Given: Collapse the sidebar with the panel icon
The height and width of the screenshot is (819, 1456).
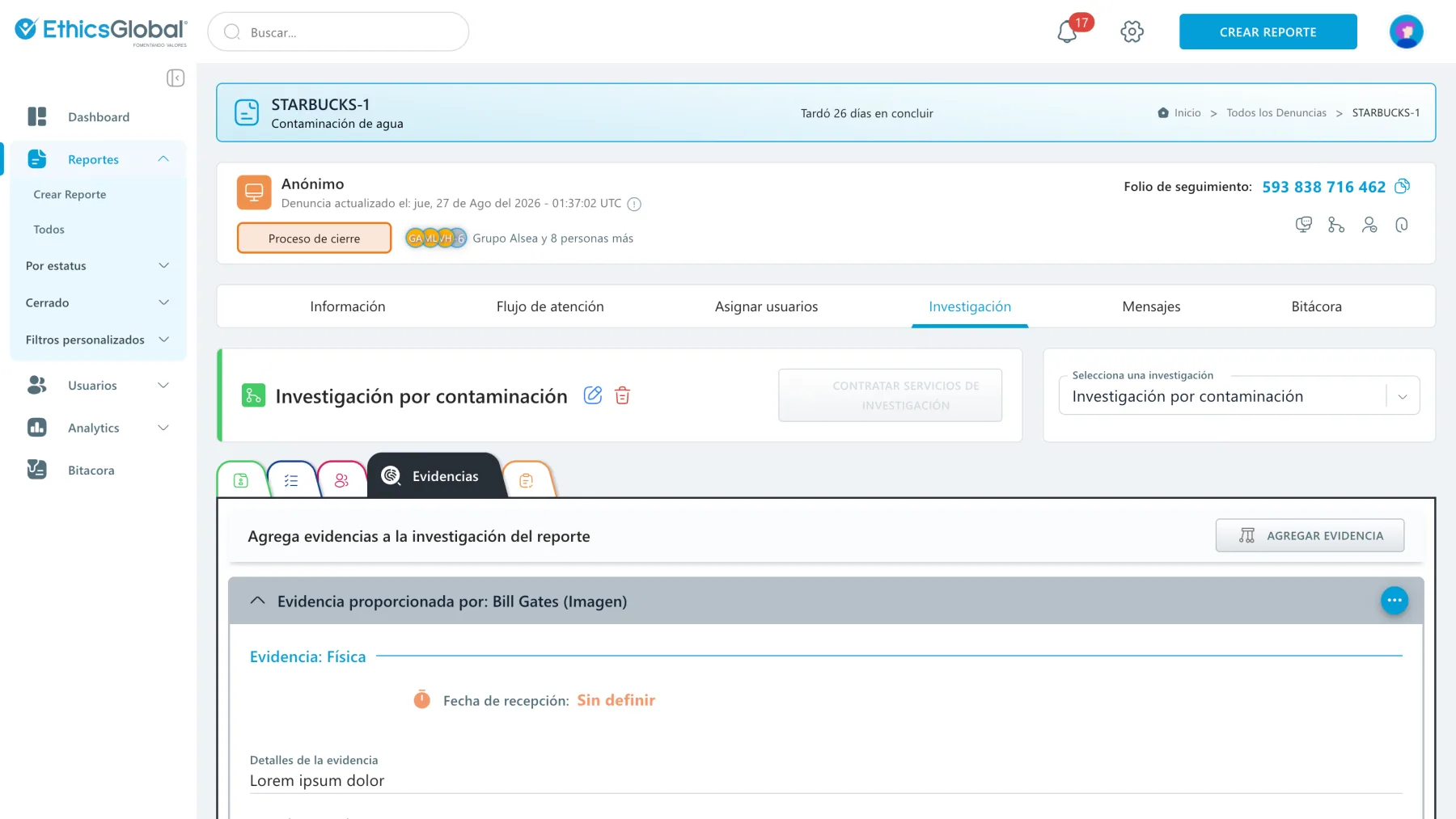Looking at the screenshot, I should coord(176,78).
